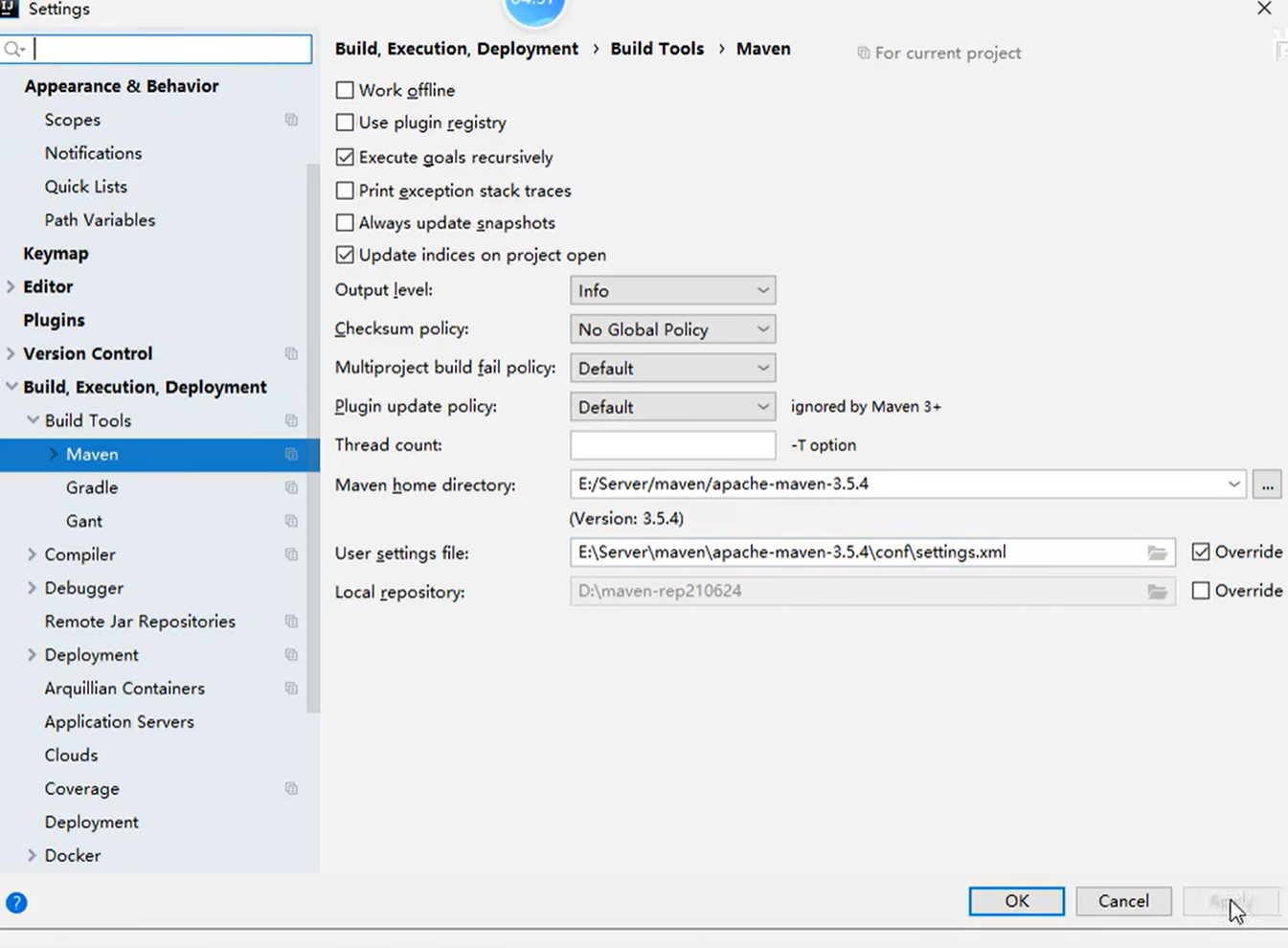Click project-level icon beside Maven row

[x=291, y=454]
